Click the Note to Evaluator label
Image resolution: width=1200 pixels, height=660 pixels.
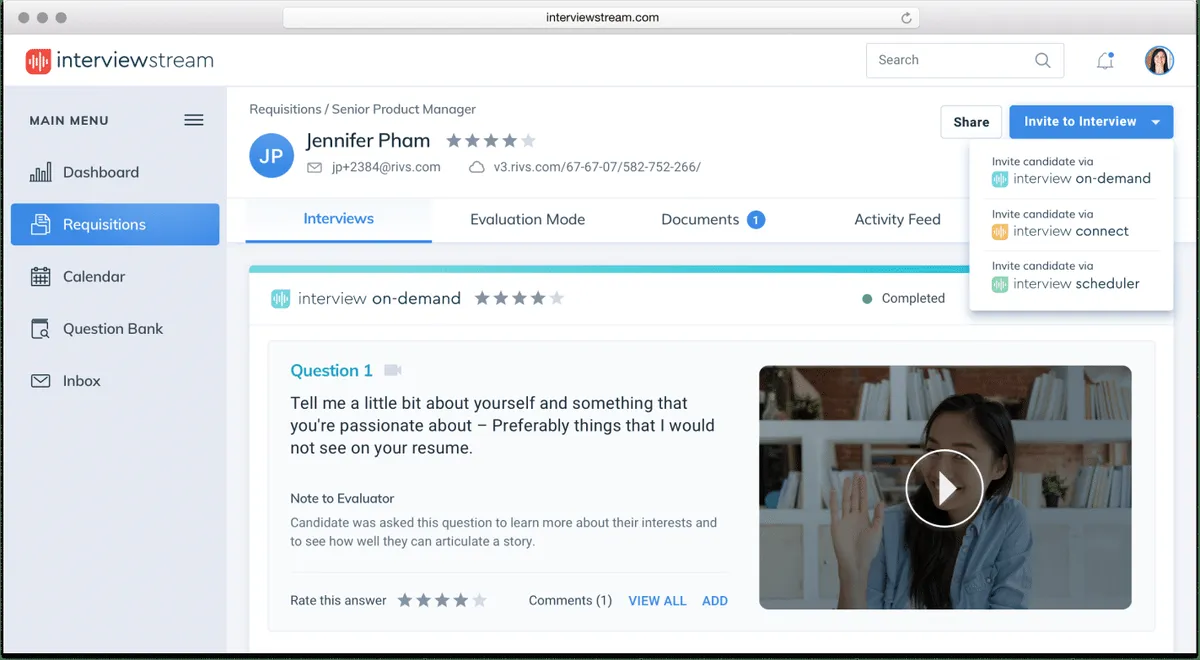click(342, 498)
